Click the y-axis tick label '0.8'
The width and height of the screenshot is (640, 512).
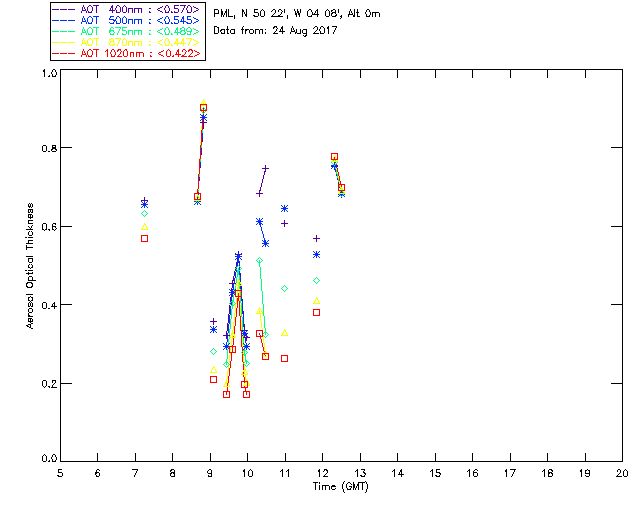pos(49,148)
